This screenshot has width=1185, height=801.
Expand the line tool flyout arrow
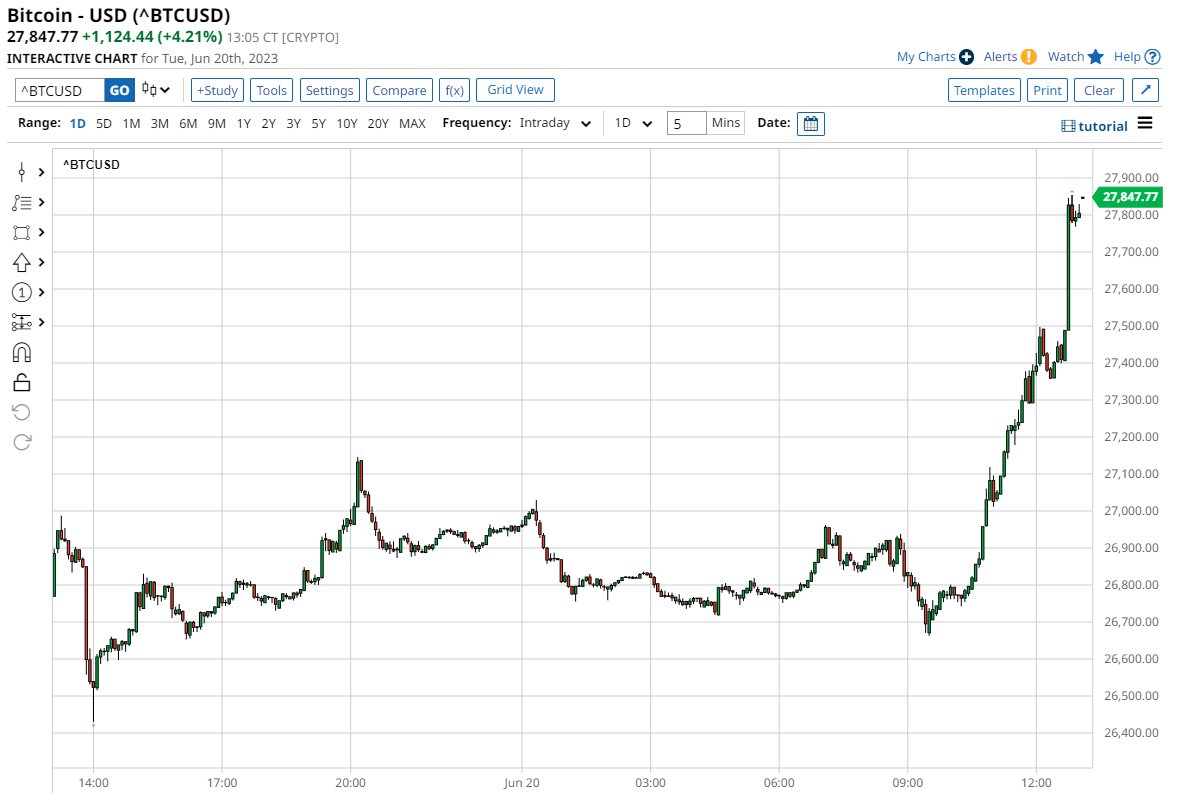click(42, 172)
